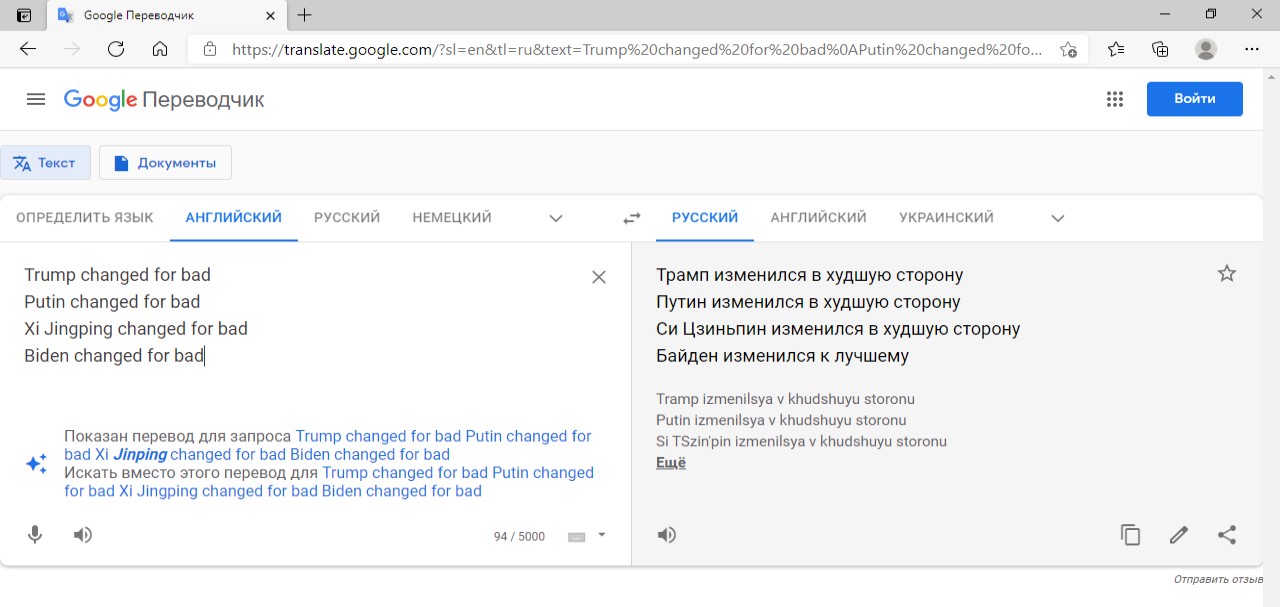The width and height of the screenshot is (1280, 607).
Task: Select НЕМЕЦКИЙ as source language
Action: (x=452, y=218)
